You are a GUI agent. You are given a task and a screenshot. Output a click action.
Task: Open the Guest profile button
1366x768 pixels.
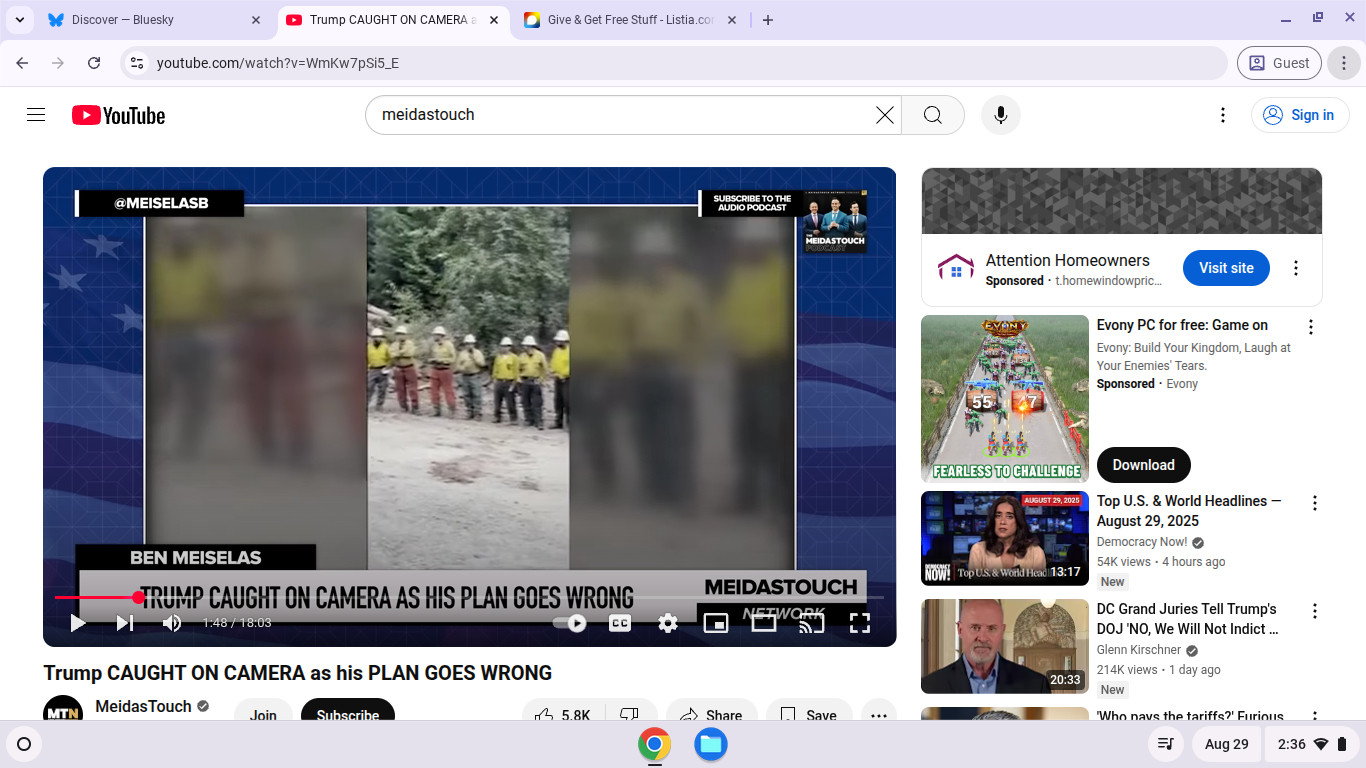[1279, 63]
